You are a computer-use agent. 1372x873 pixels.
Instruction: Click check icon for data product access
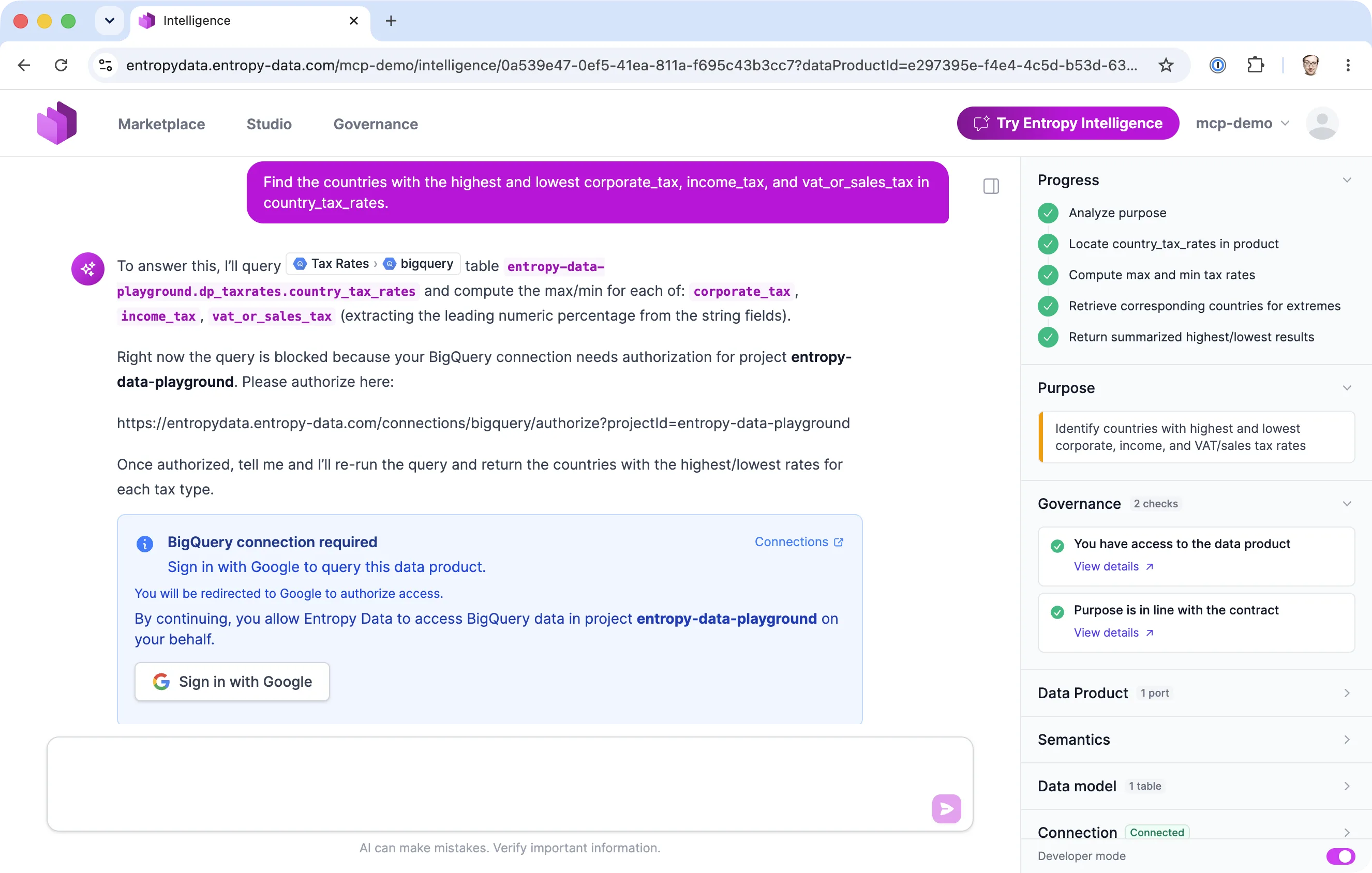1057,546
